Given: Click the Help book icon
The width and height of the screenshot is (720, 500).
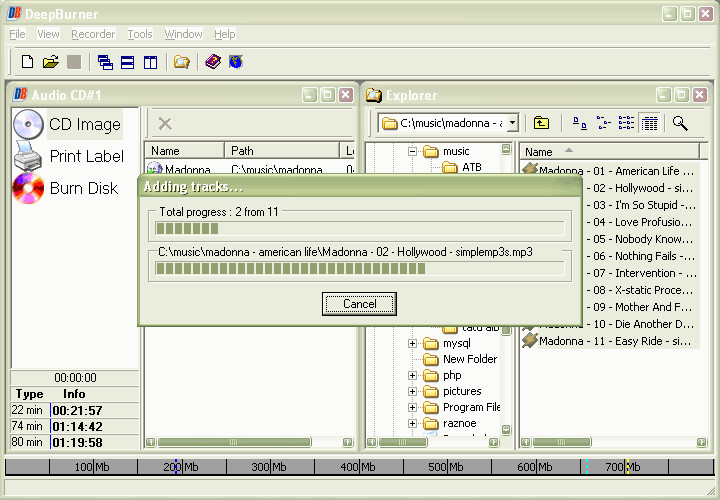Looking at the screenshot, I should tap(213, 62).
